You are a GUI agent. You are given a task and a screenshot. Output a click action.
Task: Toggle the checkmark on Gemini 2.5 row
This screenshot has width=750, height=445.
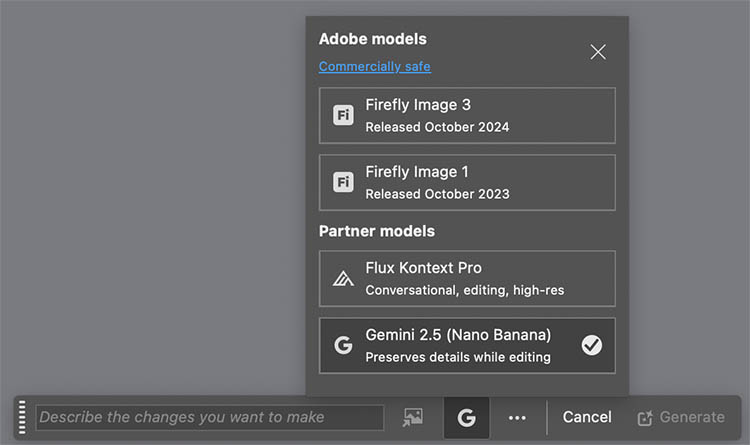click(591, 346)
